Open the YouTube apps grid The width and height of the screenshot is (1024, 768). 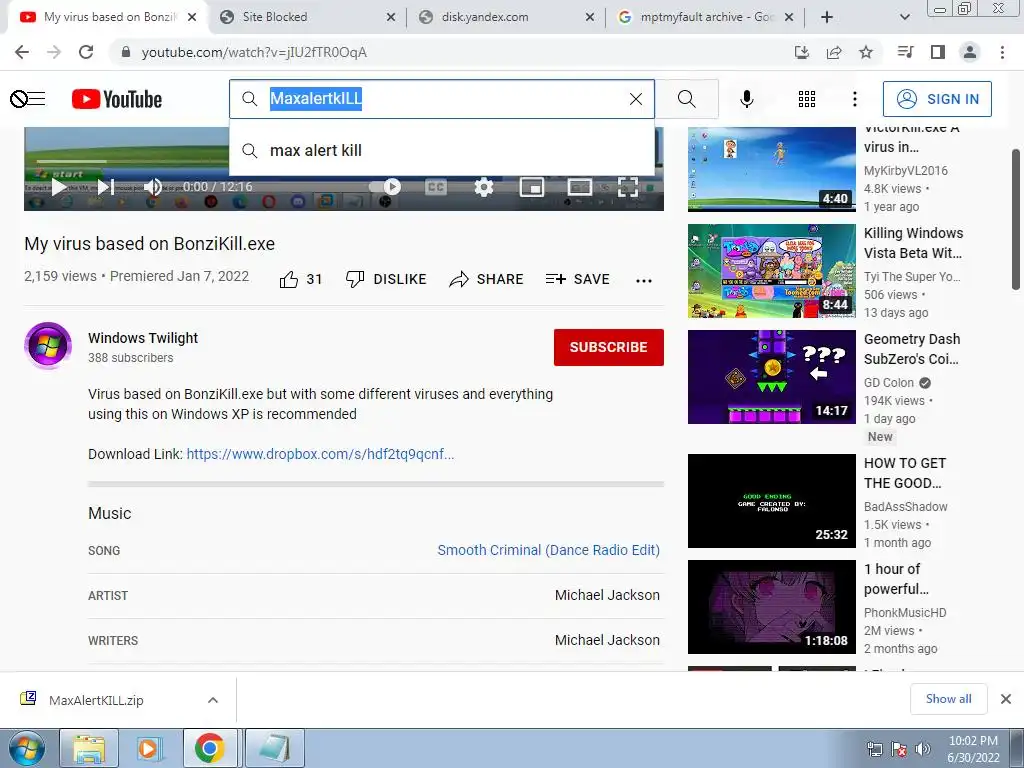(807, 99)
